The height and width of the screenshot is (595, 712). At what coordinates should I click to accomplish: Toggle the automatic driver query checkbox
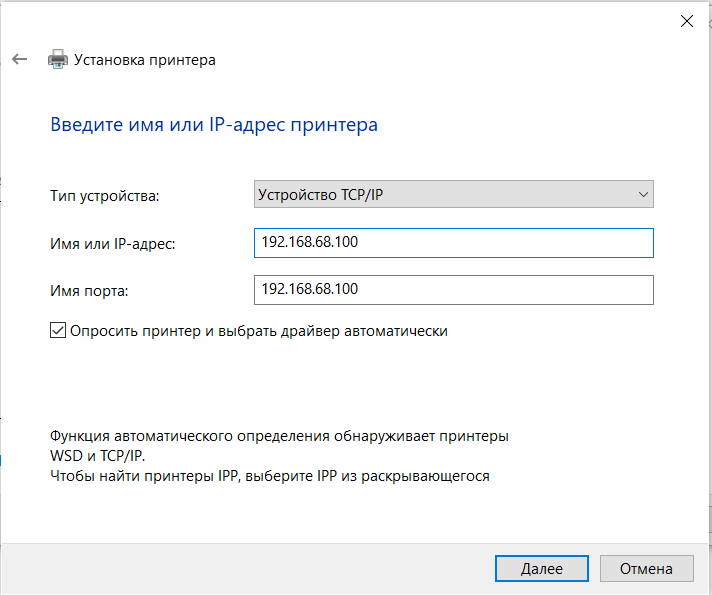pyautogui.click(x=58, y=330)
